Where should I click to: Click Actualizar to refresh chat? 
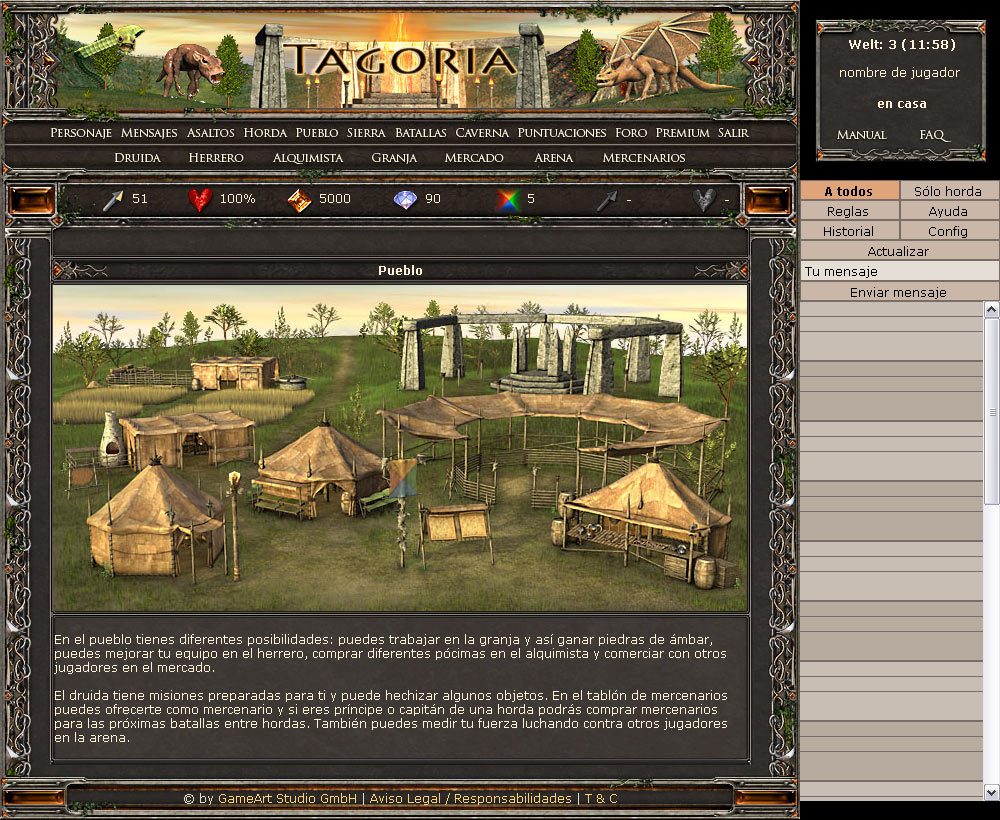[x=899, y=251]
